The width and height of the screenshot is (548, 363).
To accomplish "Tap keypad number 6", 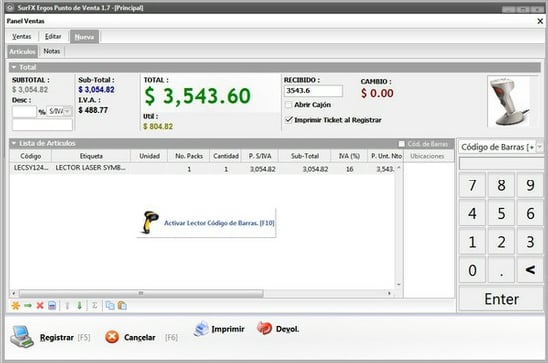I will coord(530,213).
